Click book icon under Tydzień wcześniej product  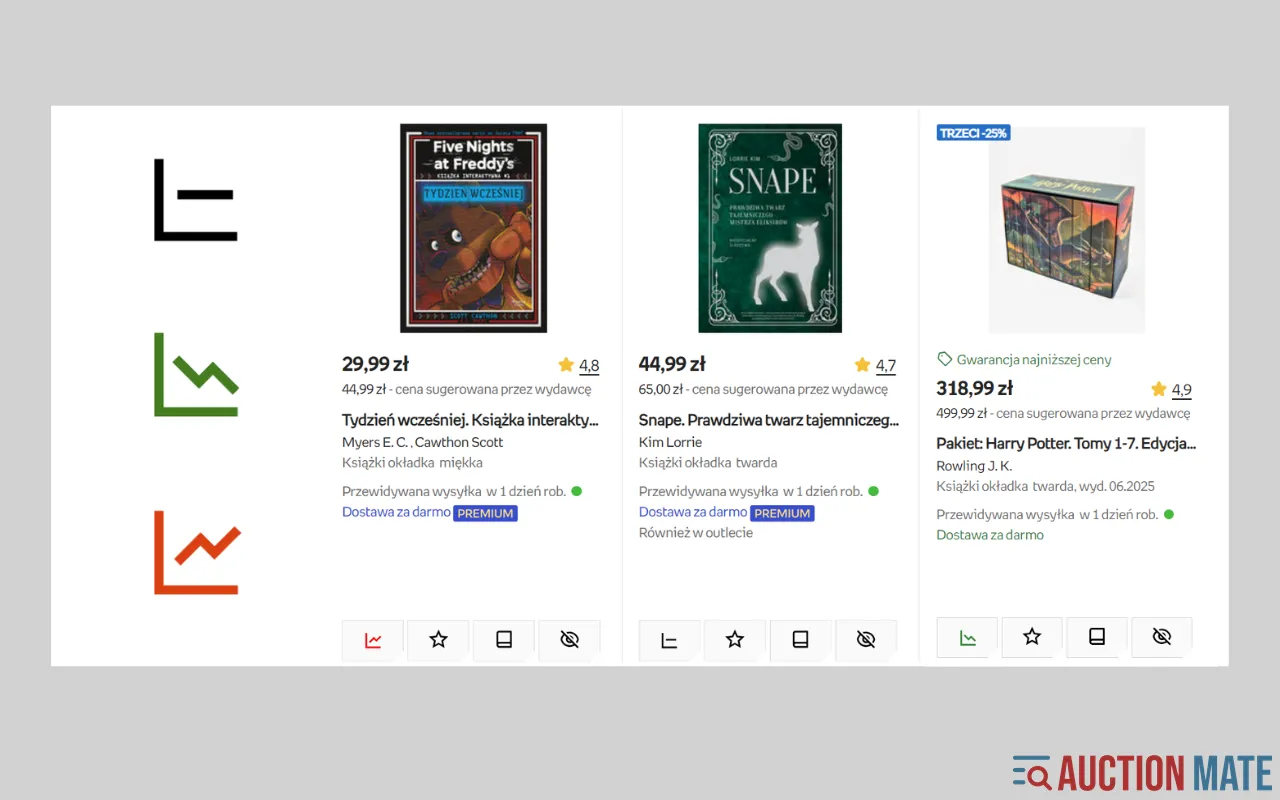pos(504,640)
